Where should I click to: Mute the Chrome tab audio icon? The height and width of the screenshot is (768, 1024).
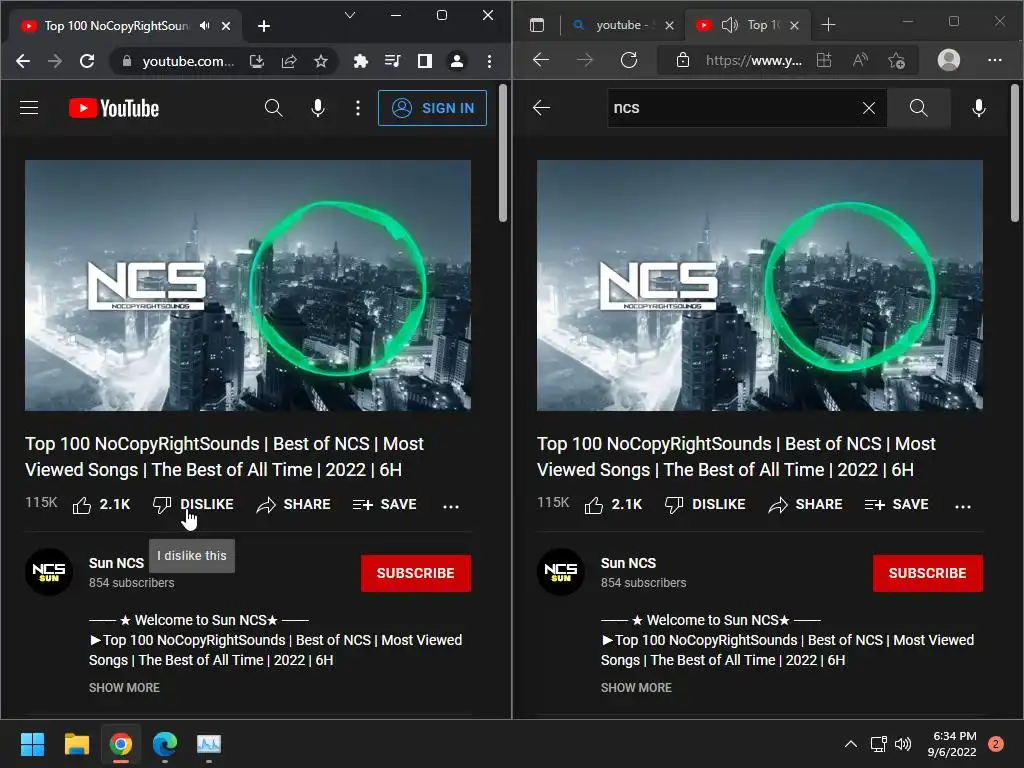pos(205,25)
